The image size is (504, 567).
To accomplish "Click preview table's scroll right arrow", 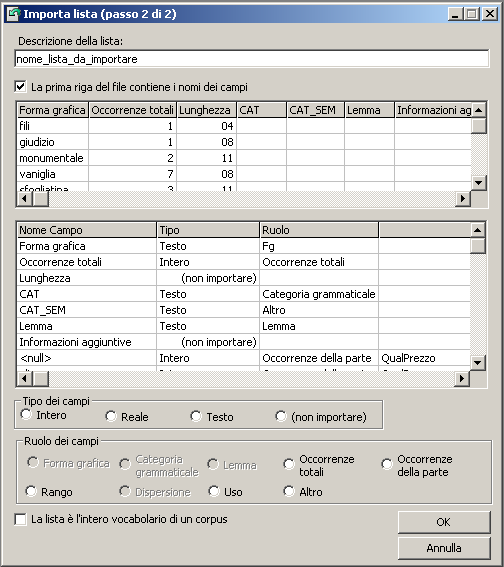I will [463, 199].
